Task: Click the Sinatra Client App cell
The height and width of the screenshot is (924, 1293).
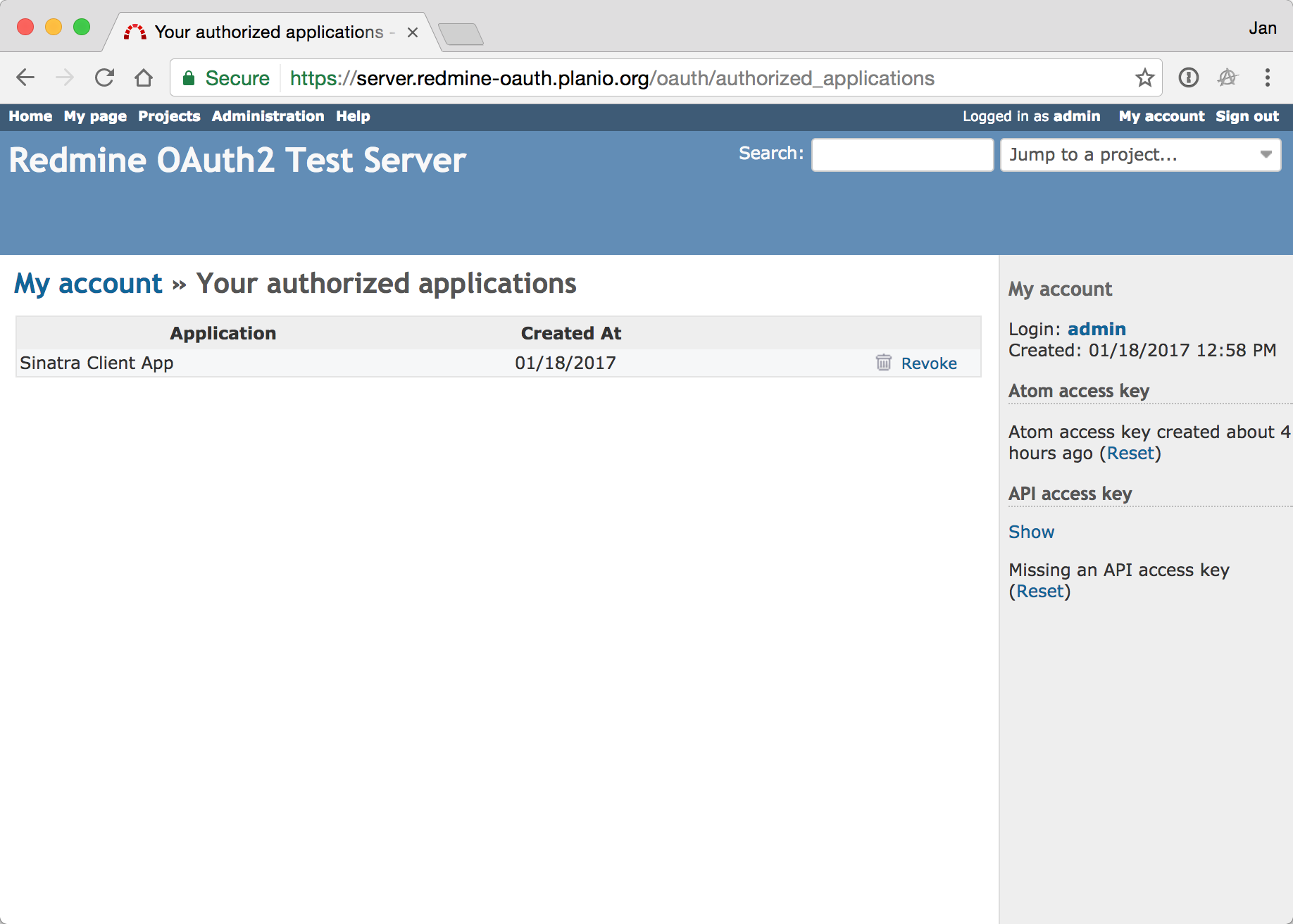Action: coord(96,363)
